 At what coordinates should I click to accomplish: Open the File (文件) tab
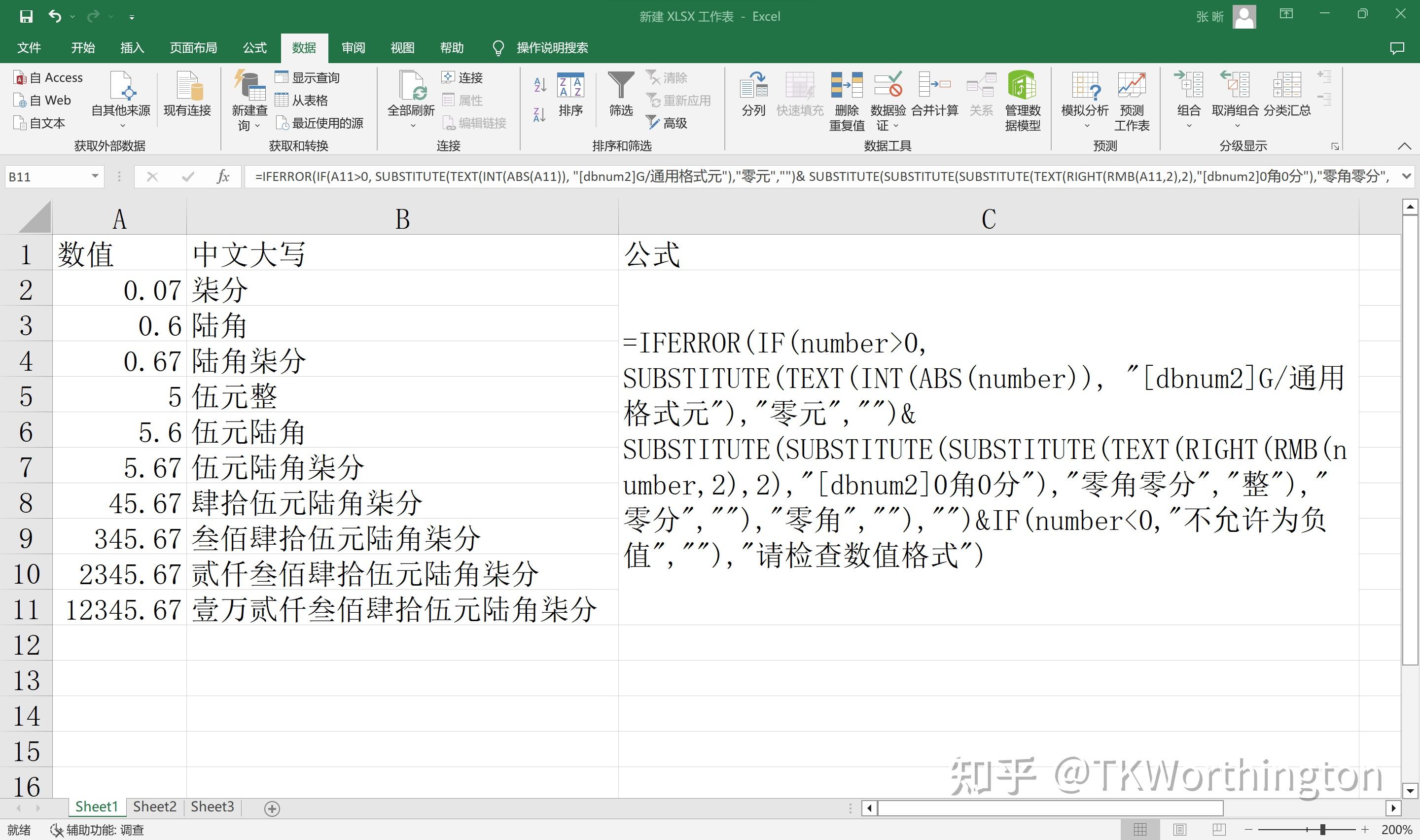pyautogui.click(x=29, y=47)
